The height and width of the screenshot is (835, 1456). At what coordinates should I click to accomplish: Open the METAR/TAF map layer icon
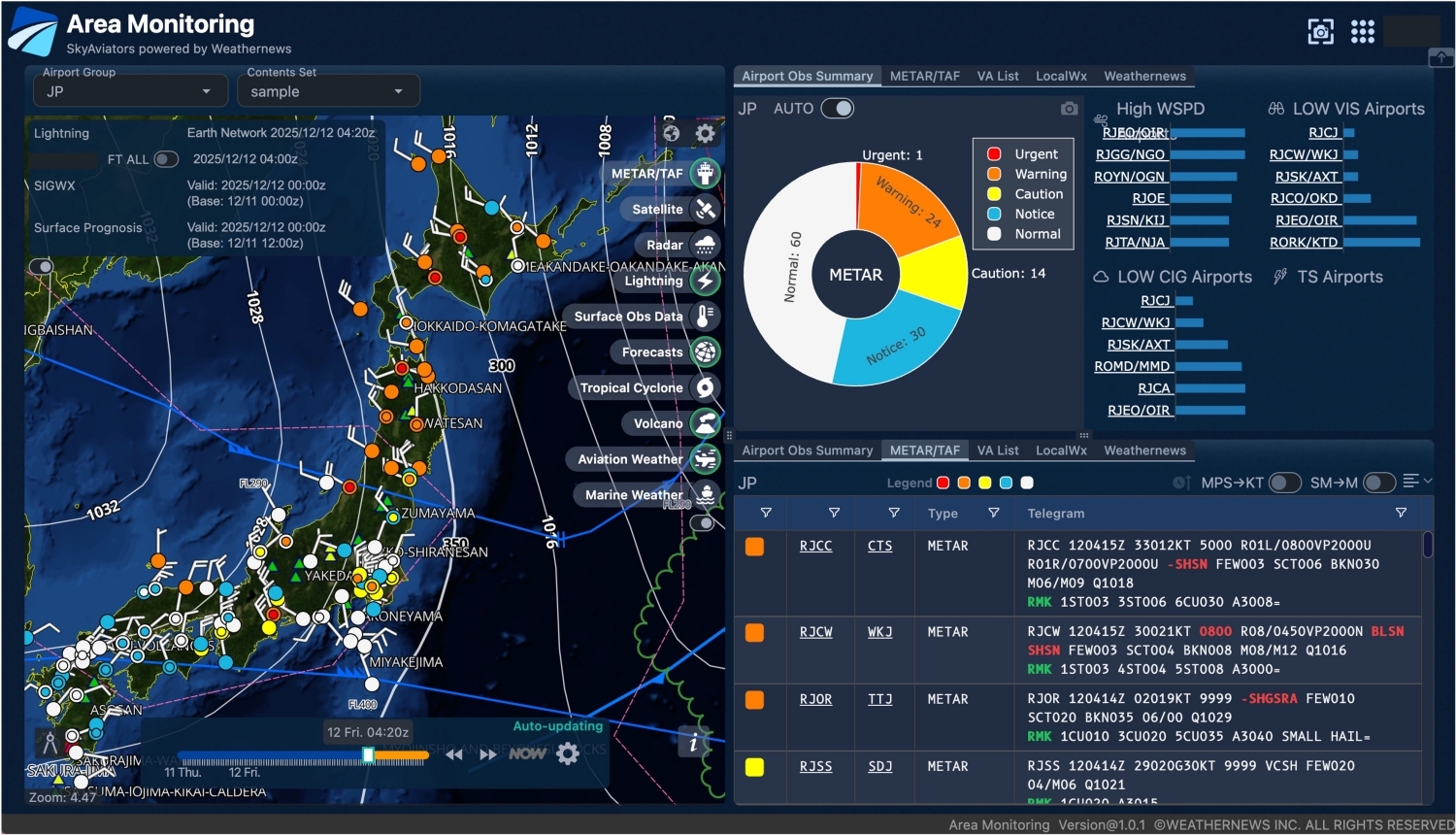coord(705,174)
